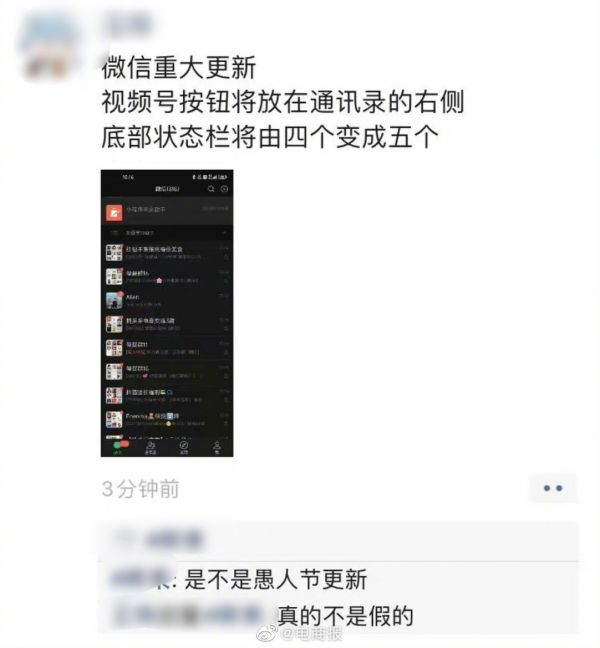Open the attached WeChat dark mode screenshot
Screen dimensions: 600x648
click(x=167, y=313)
